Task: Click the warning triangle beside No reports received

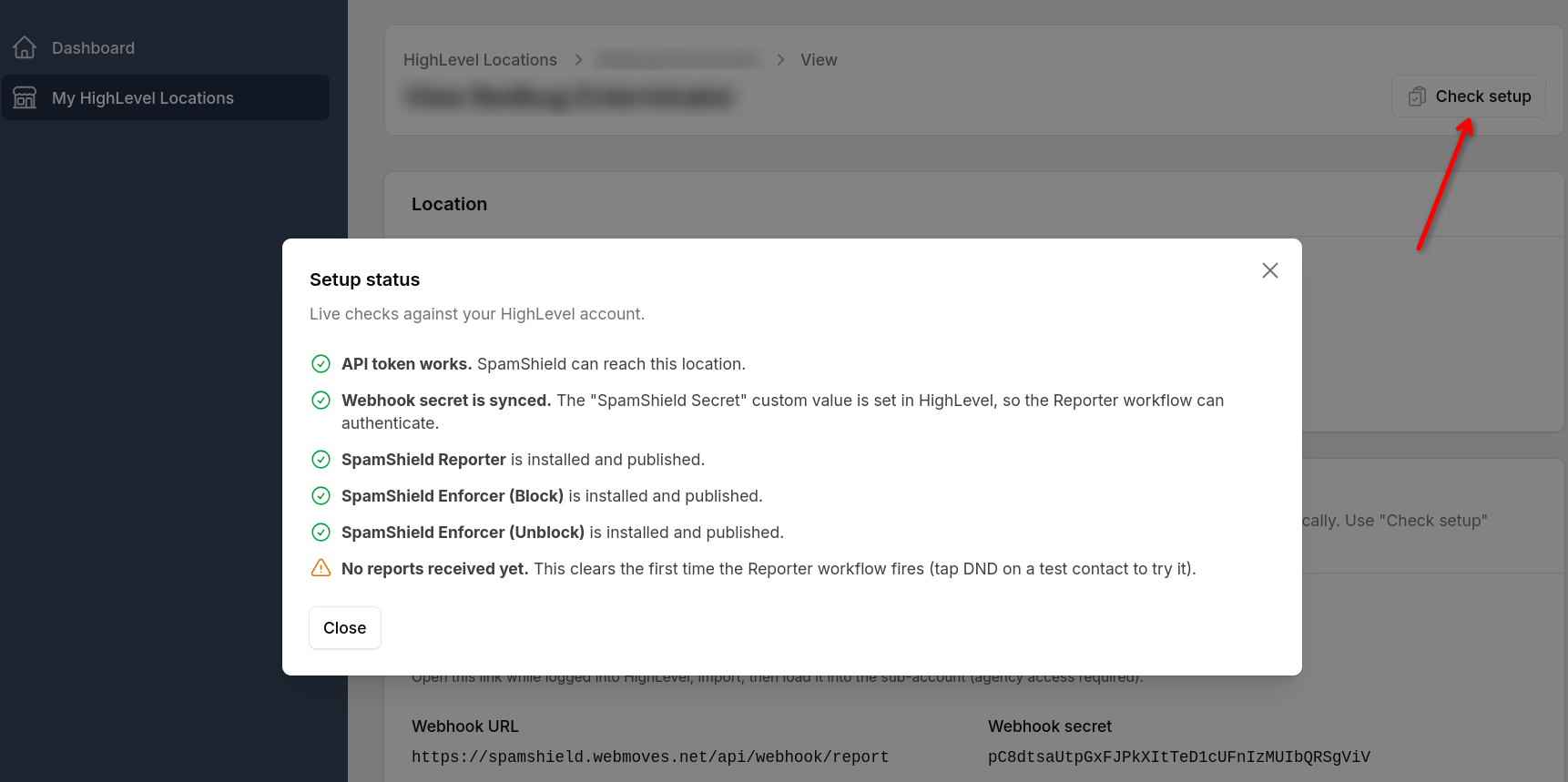Action: click(x=321, y=568)
